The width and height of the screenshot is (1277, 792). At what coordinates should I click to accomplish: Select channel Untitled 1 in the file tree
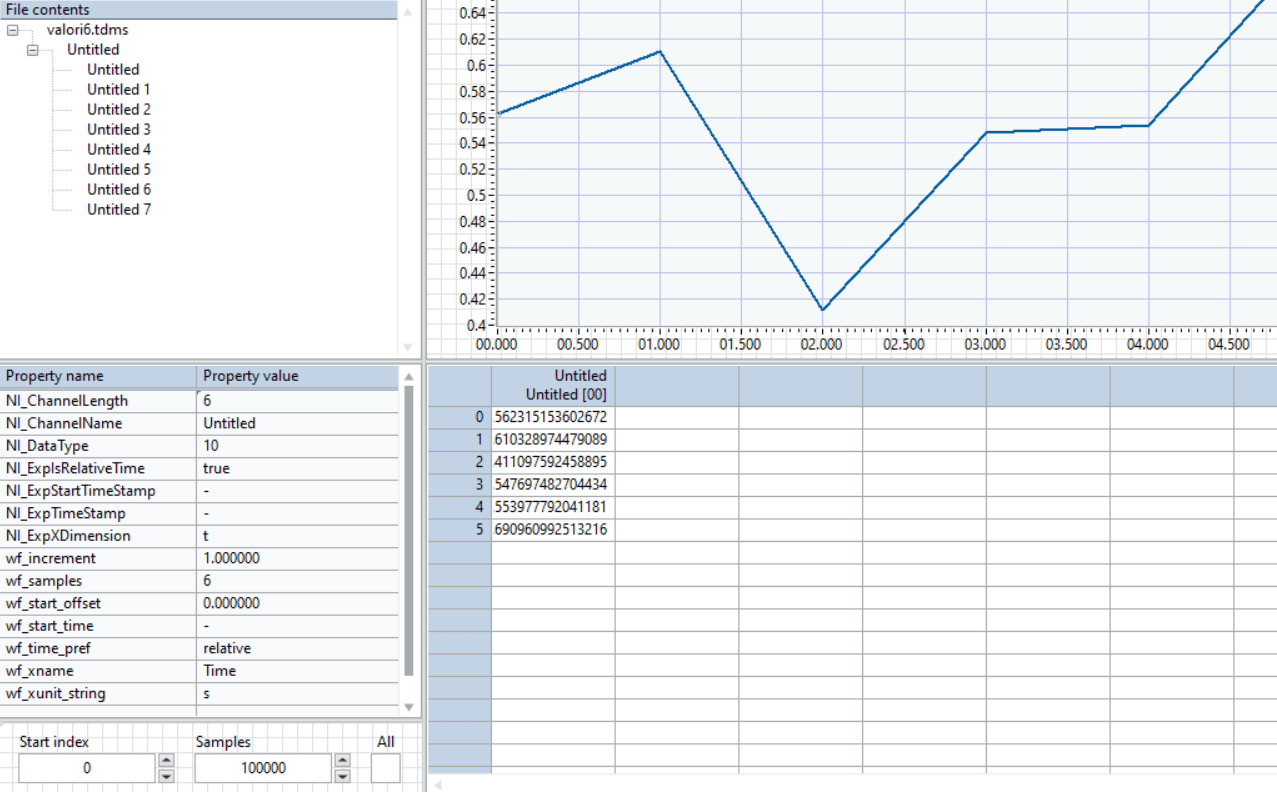point(118,89)
